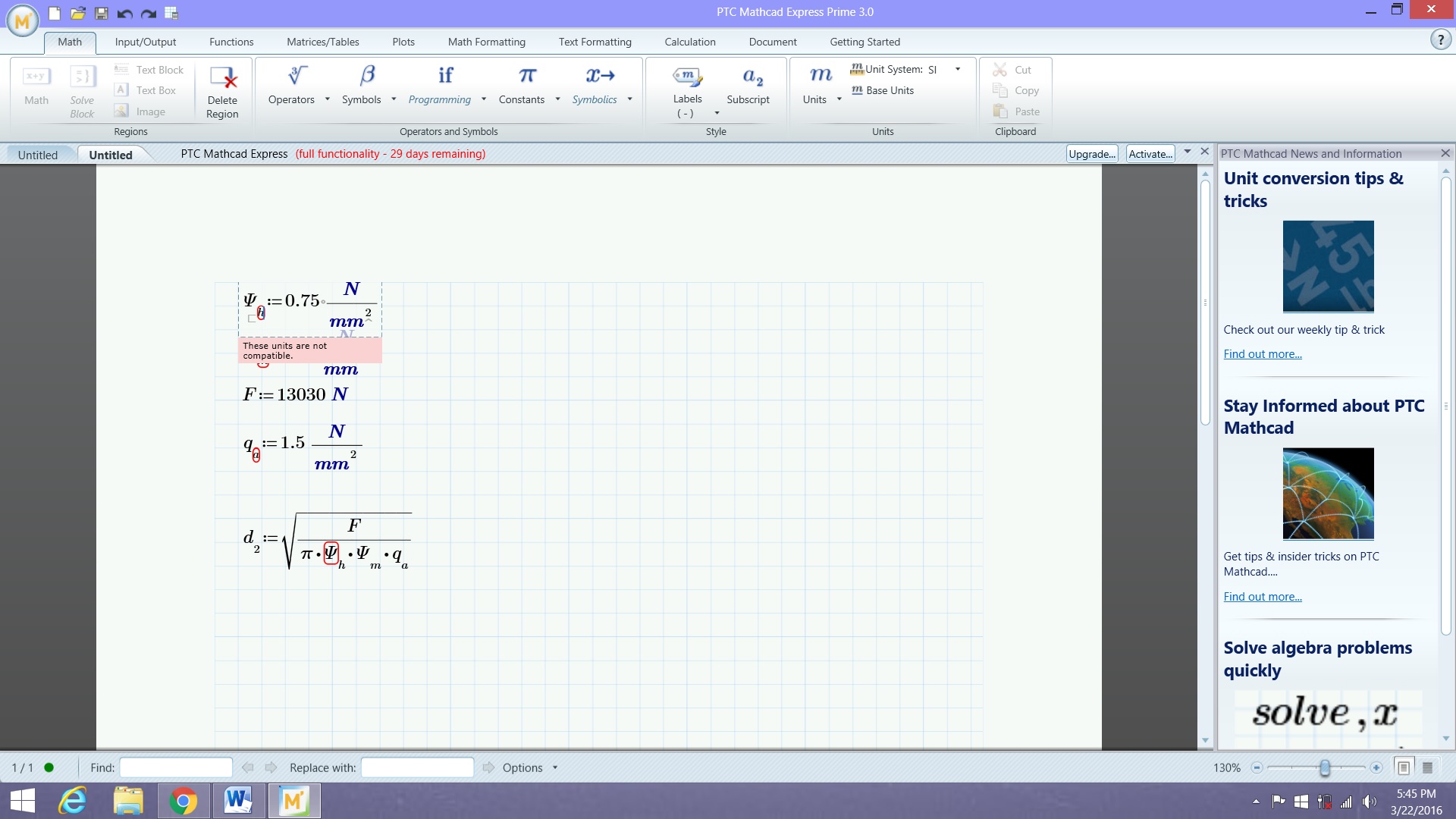The width and height of the screenshot is (1456, 819).
Task: Undo the last action
Action: [125, 13]
